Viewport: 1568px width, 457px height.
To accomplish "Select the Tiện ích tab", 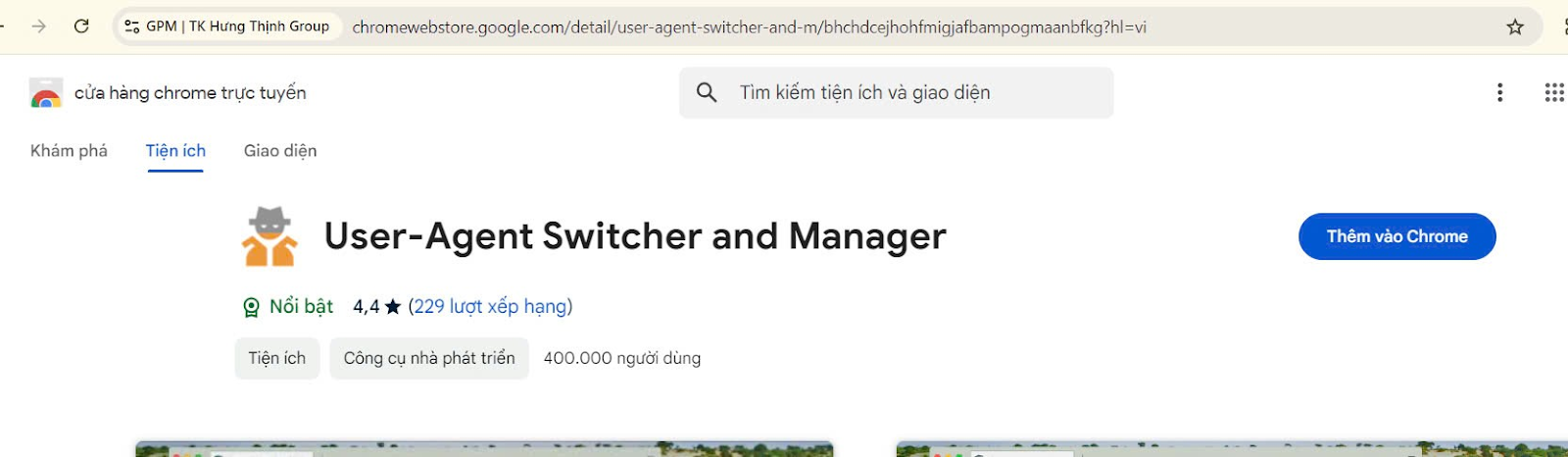I will 175,151.
